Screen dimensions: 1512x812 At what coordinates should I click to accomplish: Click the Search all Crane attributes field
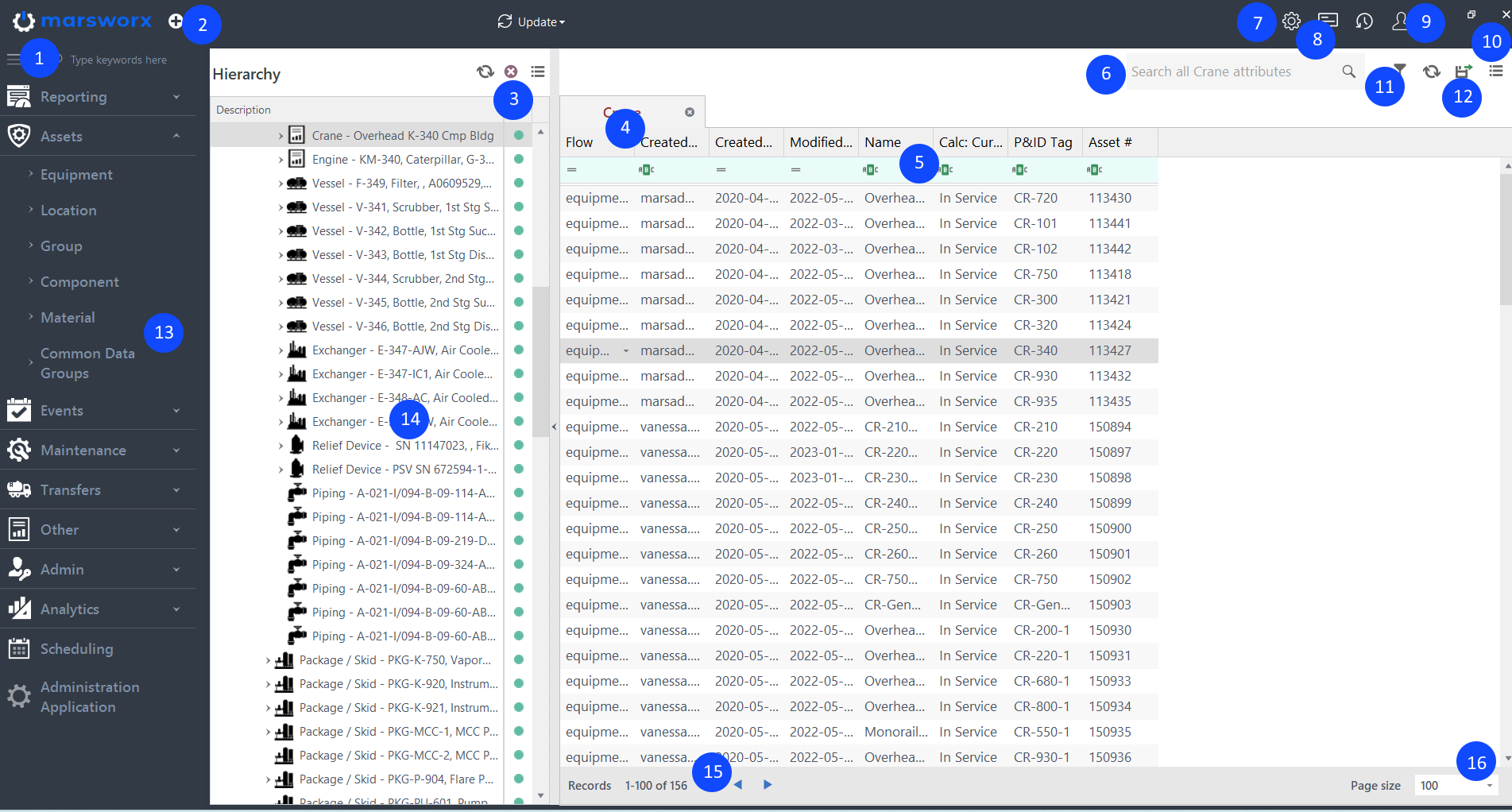(1232, 72)
